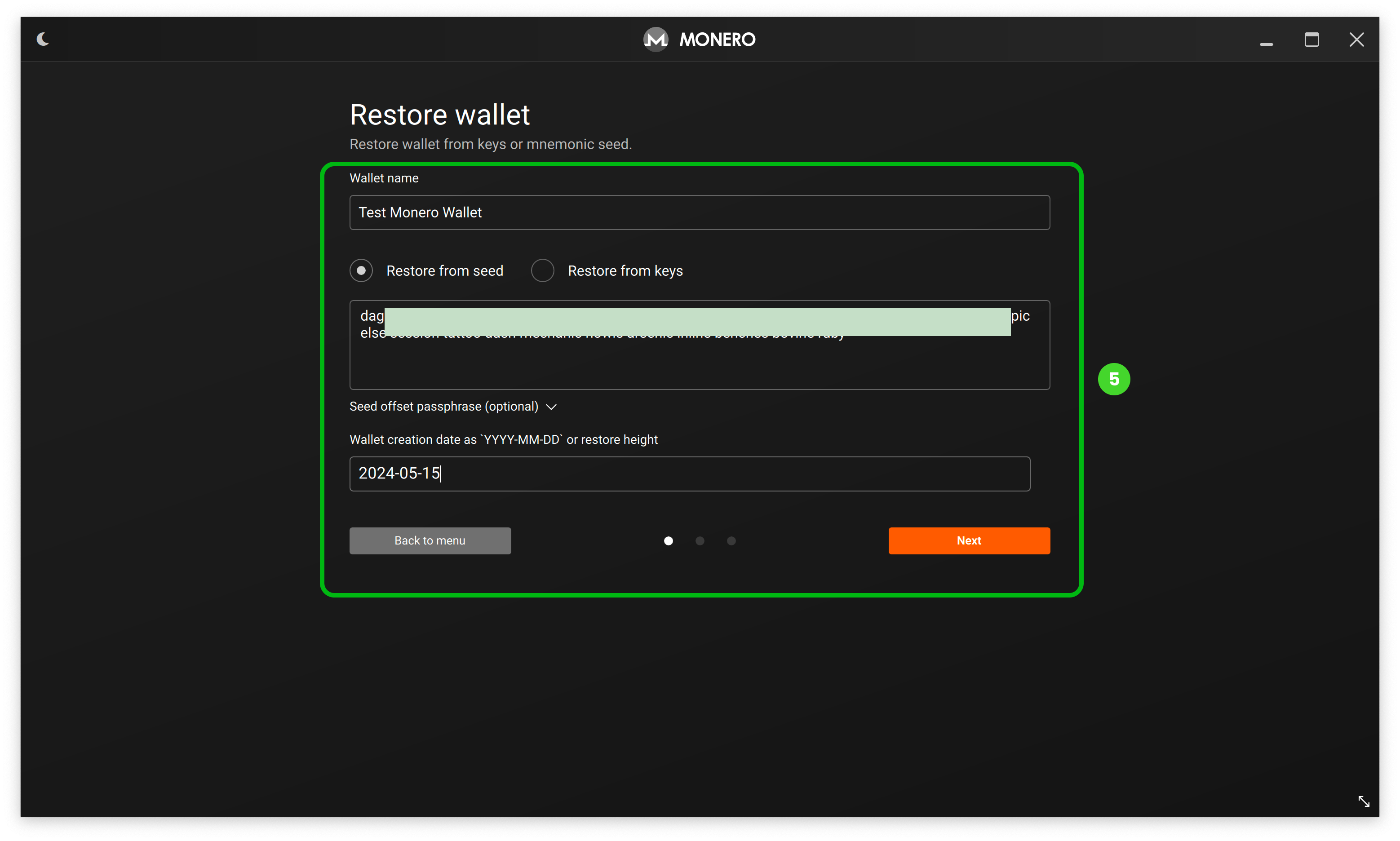The width and height of the screenshot is (1400, 841).
Task: Expand Seed offset passphrase section
Action: [x=453, y=406]
